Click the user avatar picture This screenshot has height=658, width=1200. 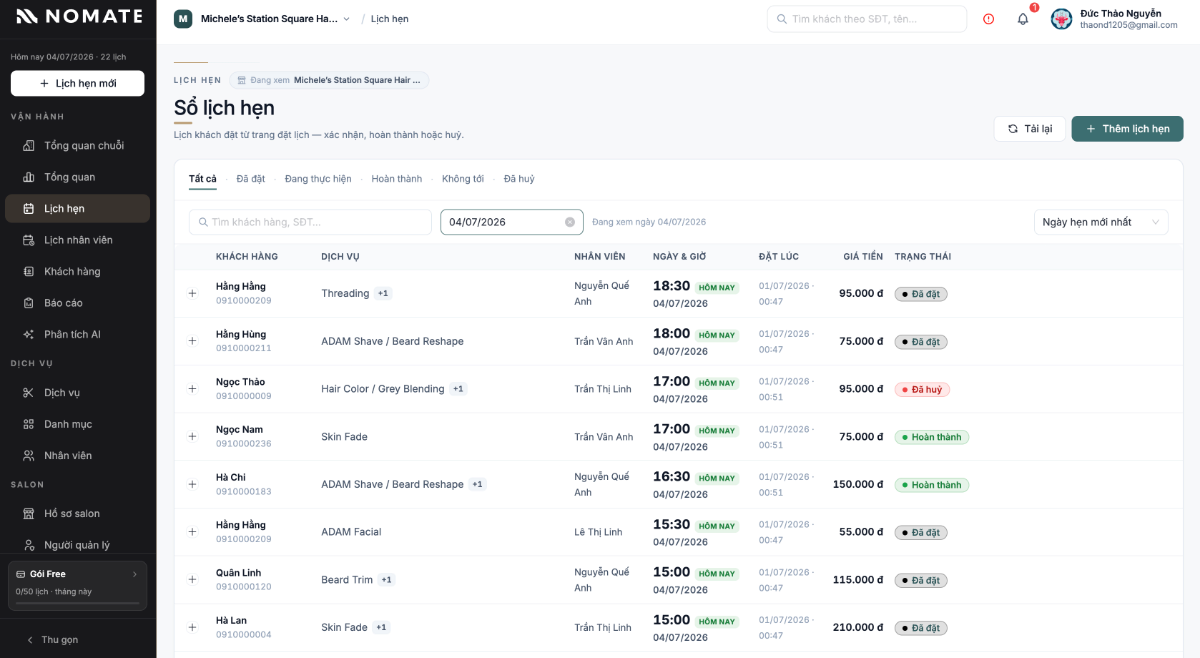point(1061,19)
